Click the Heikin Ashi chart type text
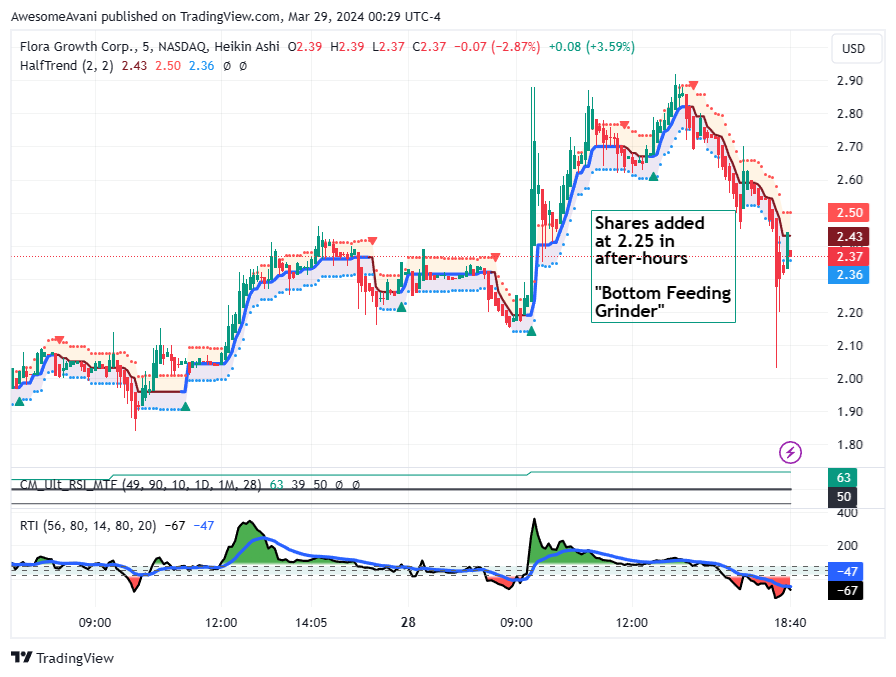The height and width of the screenshot is (677, 896). click(247, 47)
